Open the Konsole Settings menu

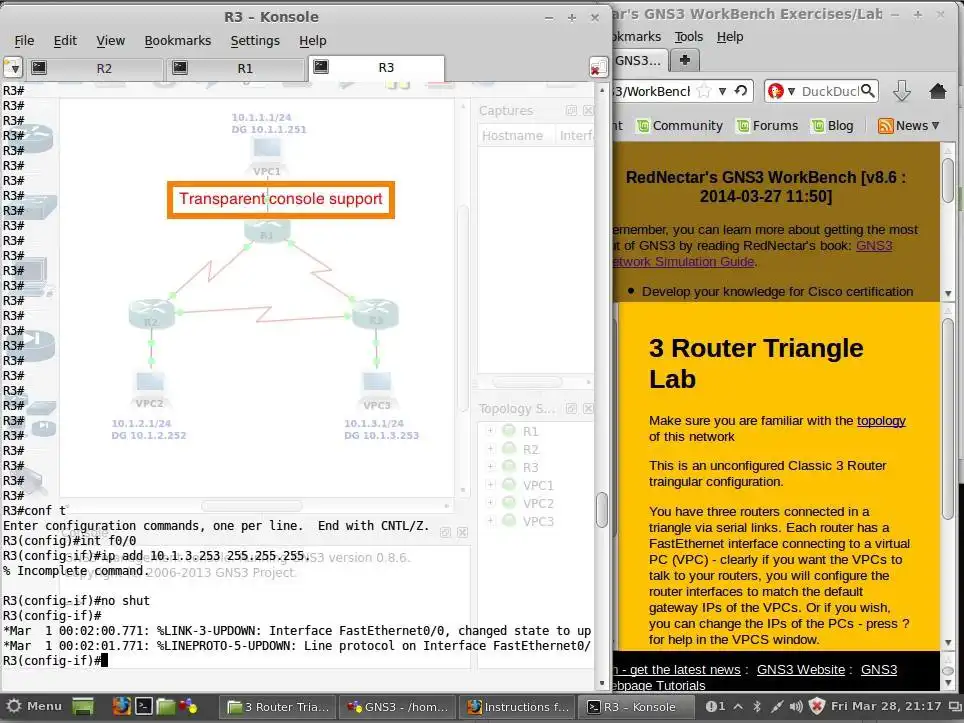click(x=255, y=41)
